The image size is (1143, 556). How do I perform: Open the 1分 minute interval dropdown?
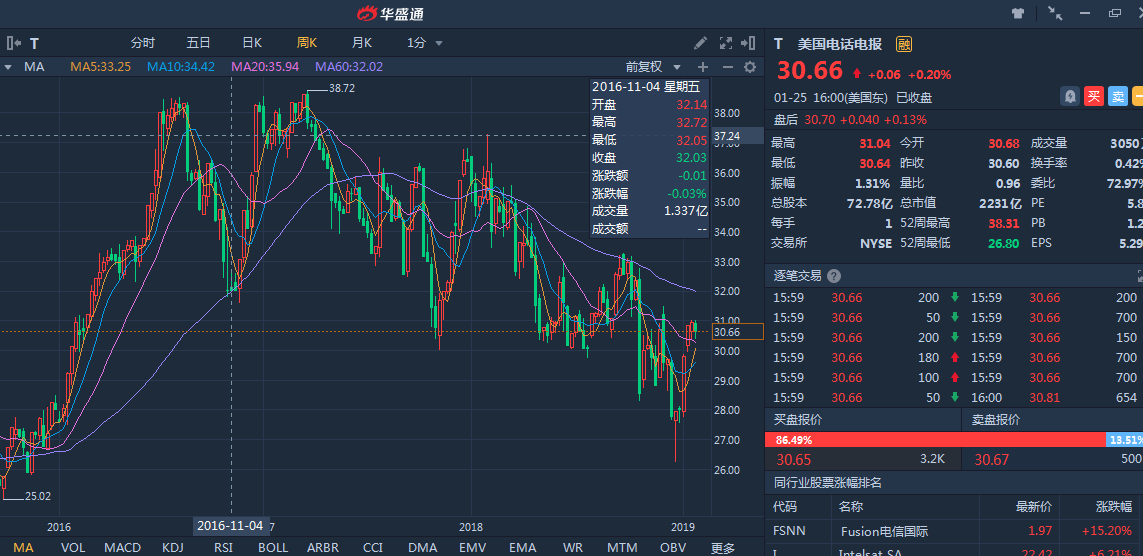tap(424, 43)
